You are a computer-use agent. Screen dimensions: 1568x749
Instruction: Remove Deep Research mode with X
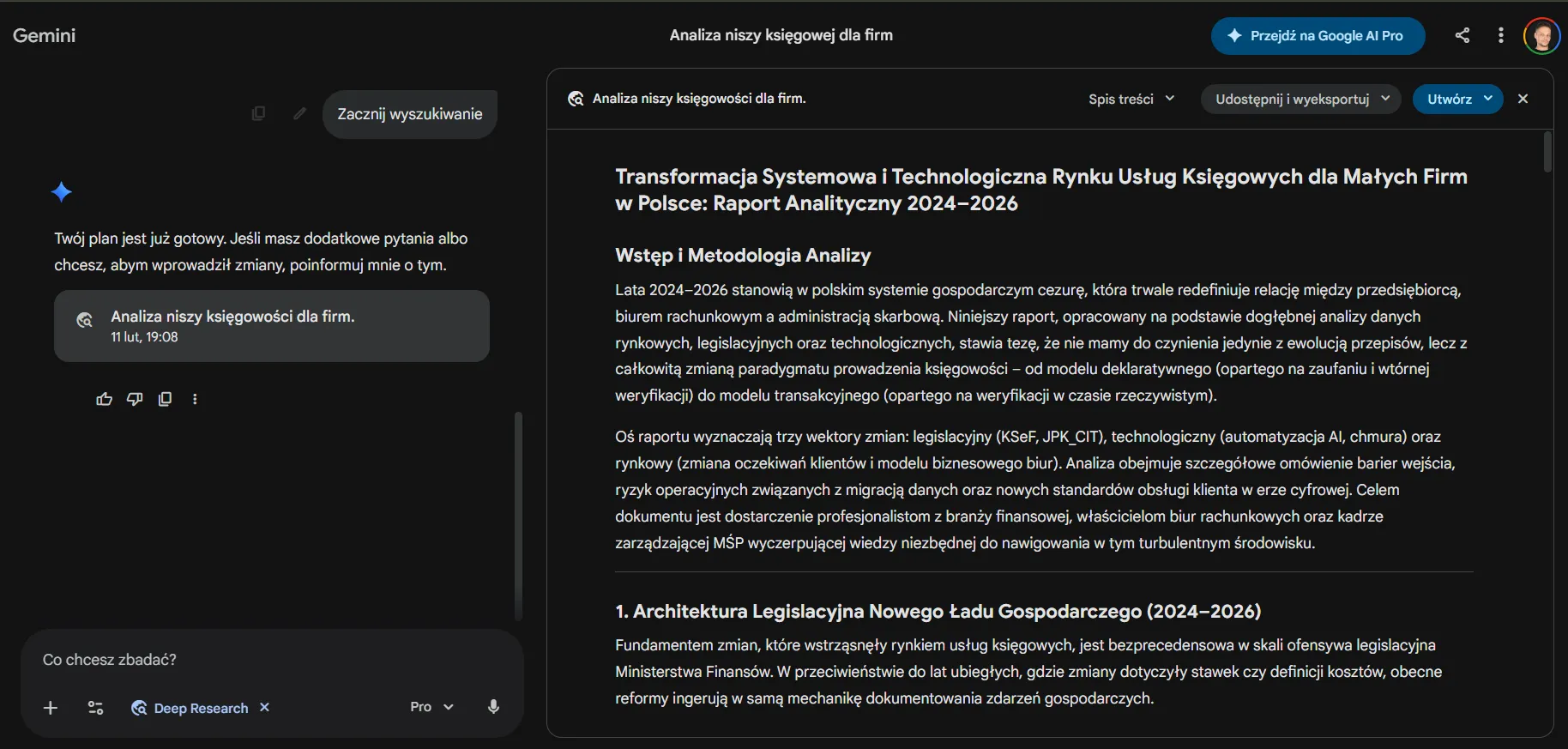tap(264, 707)
